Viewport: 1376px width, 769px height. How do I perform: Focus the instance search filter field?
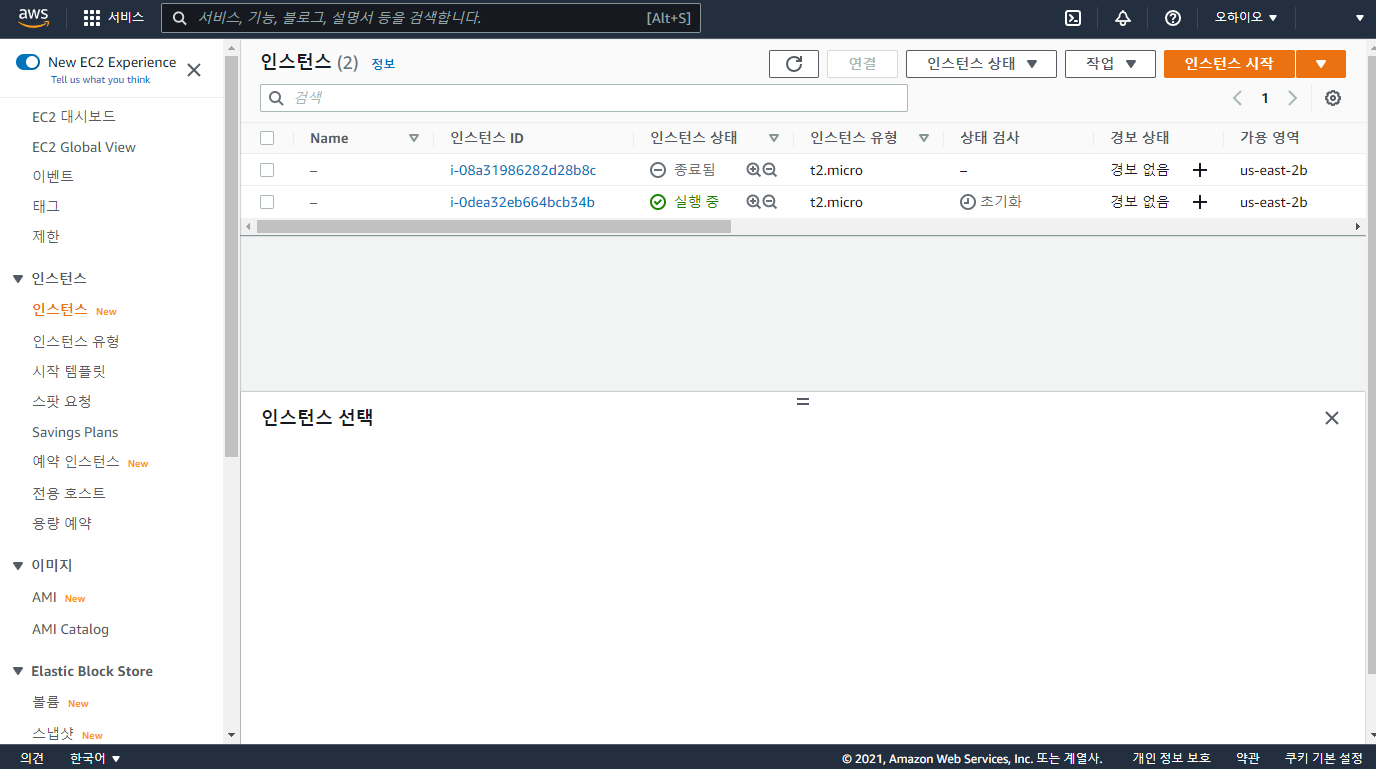pos(584,98)
